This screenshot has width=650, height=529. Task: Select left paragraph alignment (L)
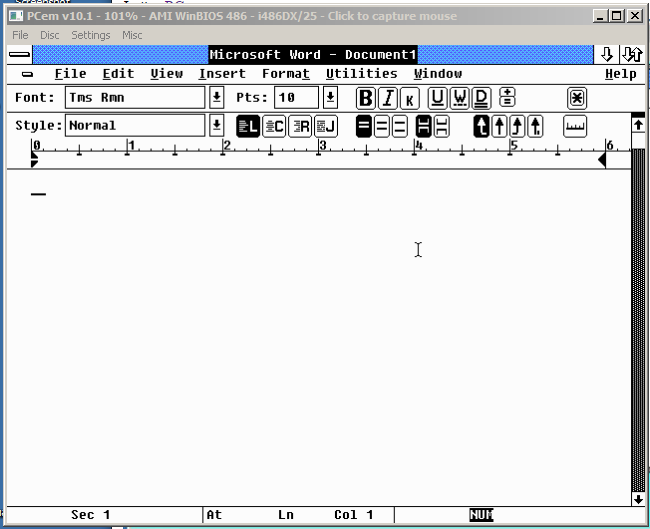coord(248,126)
